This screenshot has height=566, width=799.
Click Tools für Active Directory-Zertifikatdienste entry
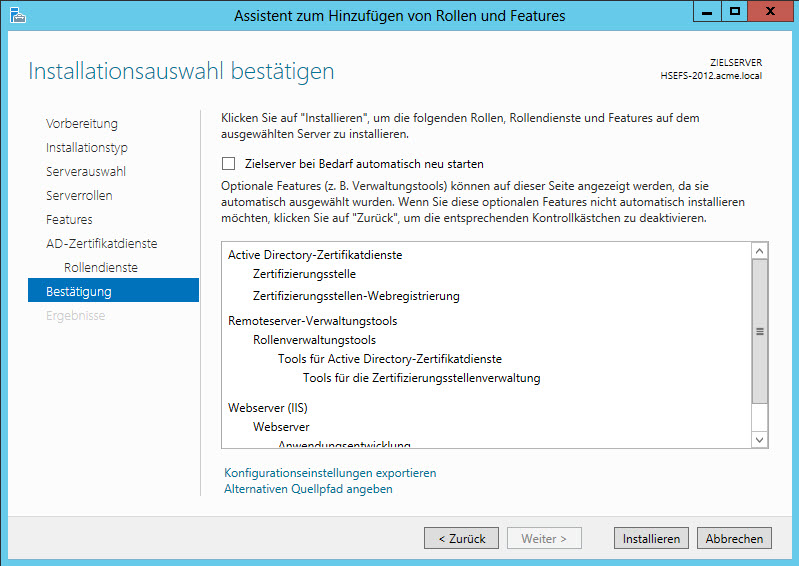point(390,359)
